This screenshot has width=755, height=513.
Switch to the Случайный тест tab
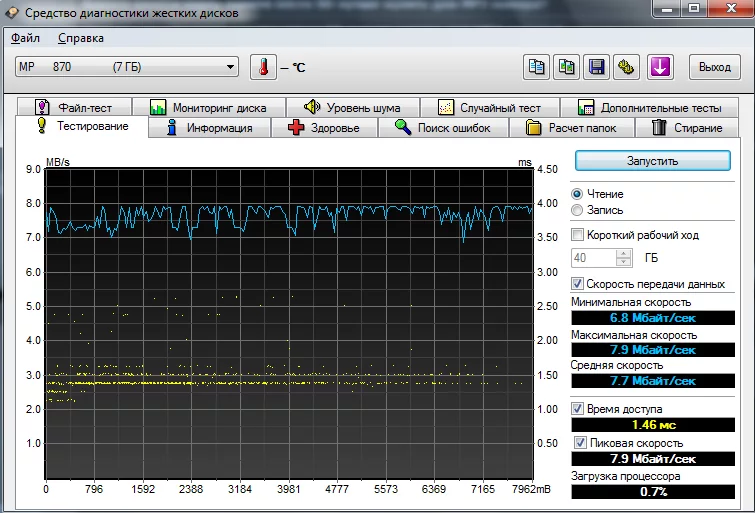[x=488, y=107]
